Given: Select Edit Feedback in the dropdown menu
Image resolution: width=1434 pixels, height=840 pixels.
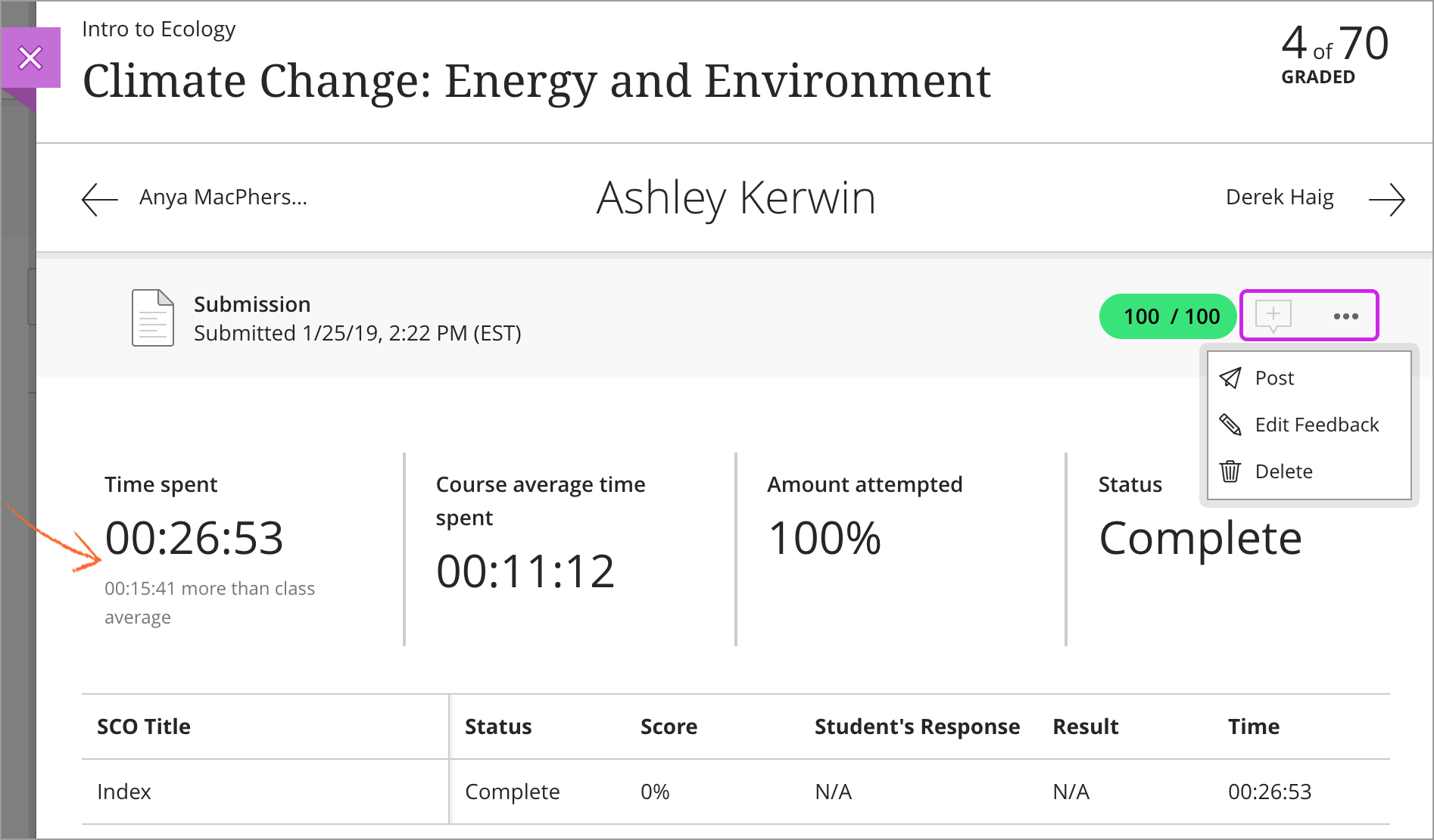Looking at the screenshot, I should [1317, 425].
